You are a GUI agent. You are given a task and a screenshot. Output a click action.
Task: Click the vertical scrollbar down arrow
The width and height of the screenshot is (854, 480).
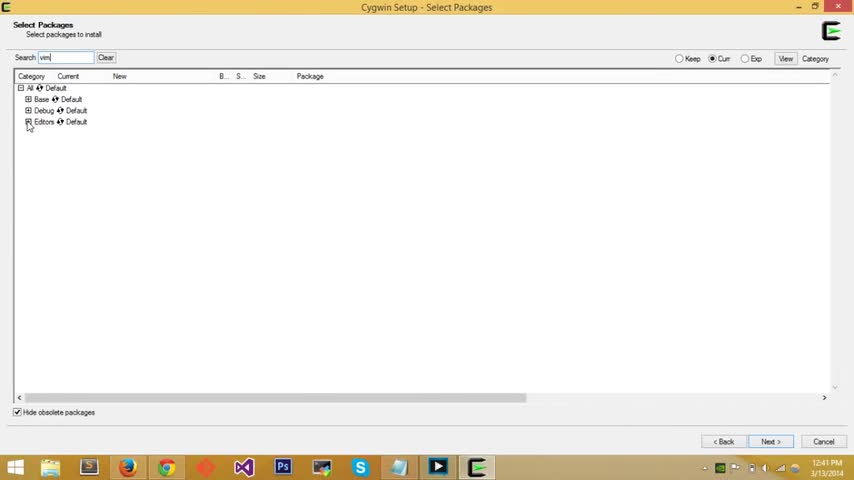coord(835,387)
